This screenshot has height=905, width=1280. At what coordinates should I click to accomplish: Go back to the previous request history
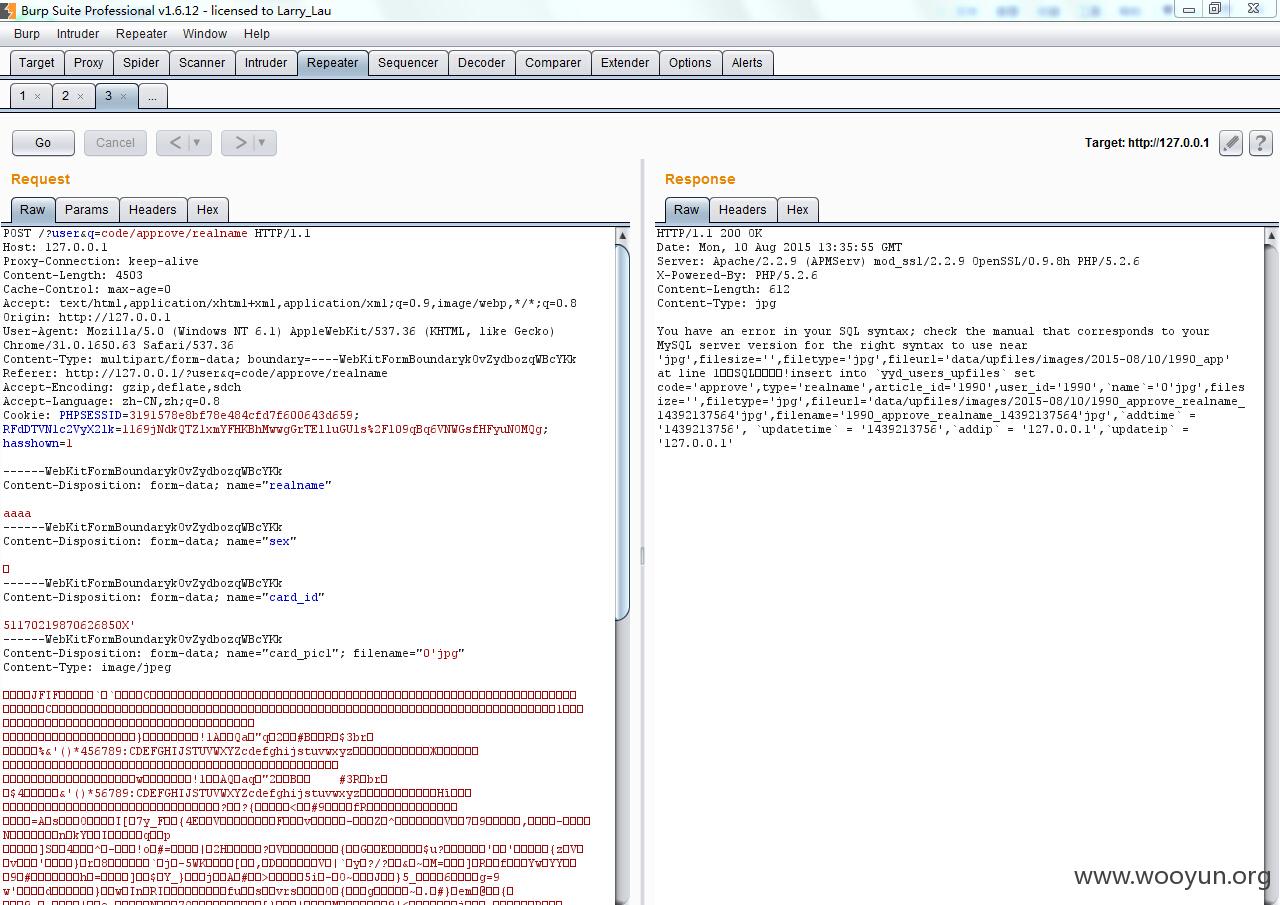(176, 143)
